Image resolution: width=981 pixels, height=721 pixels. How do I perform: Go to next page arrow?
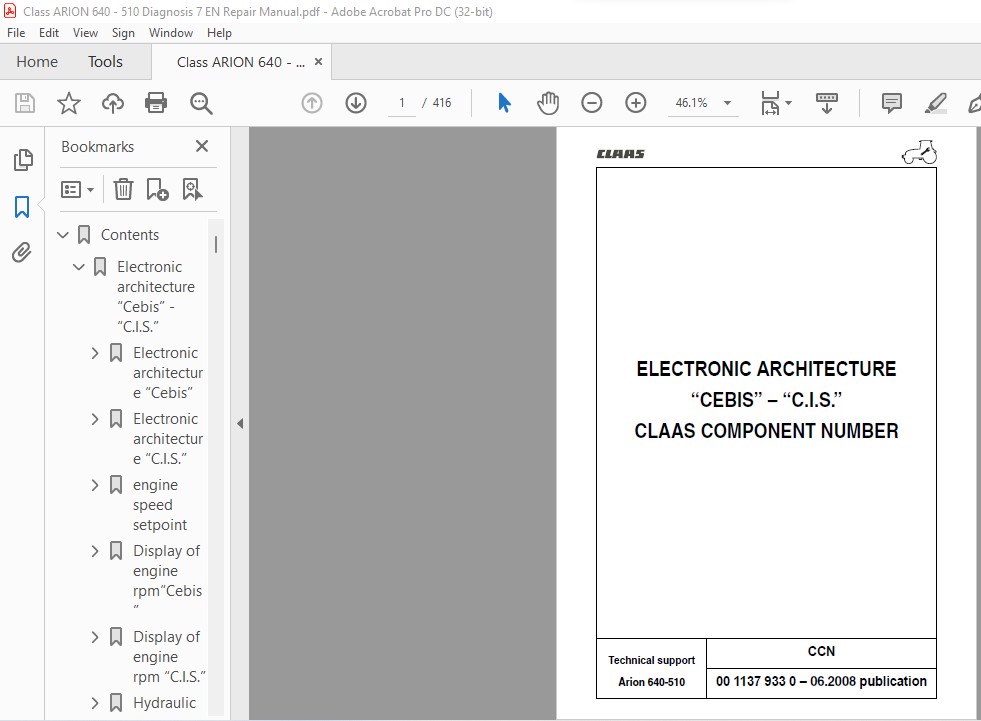click(x=356, y=103)
